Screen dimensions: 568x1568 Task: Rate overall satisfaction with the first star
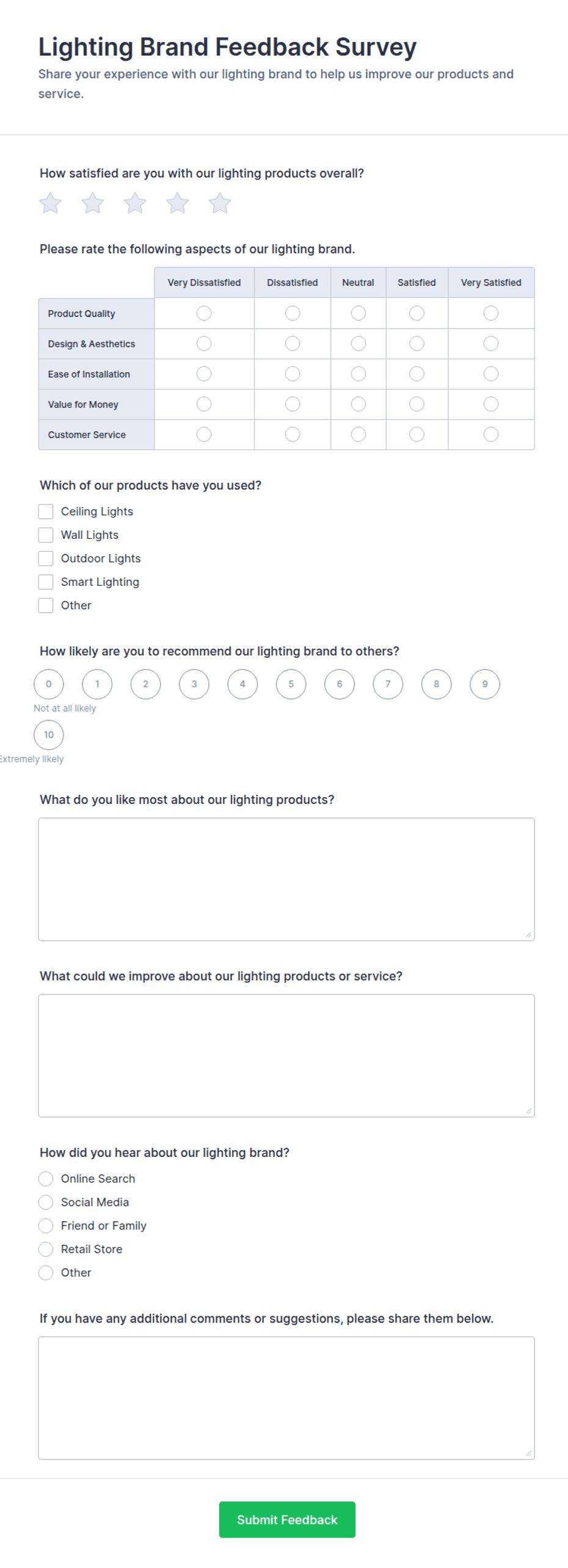(50, 203)
